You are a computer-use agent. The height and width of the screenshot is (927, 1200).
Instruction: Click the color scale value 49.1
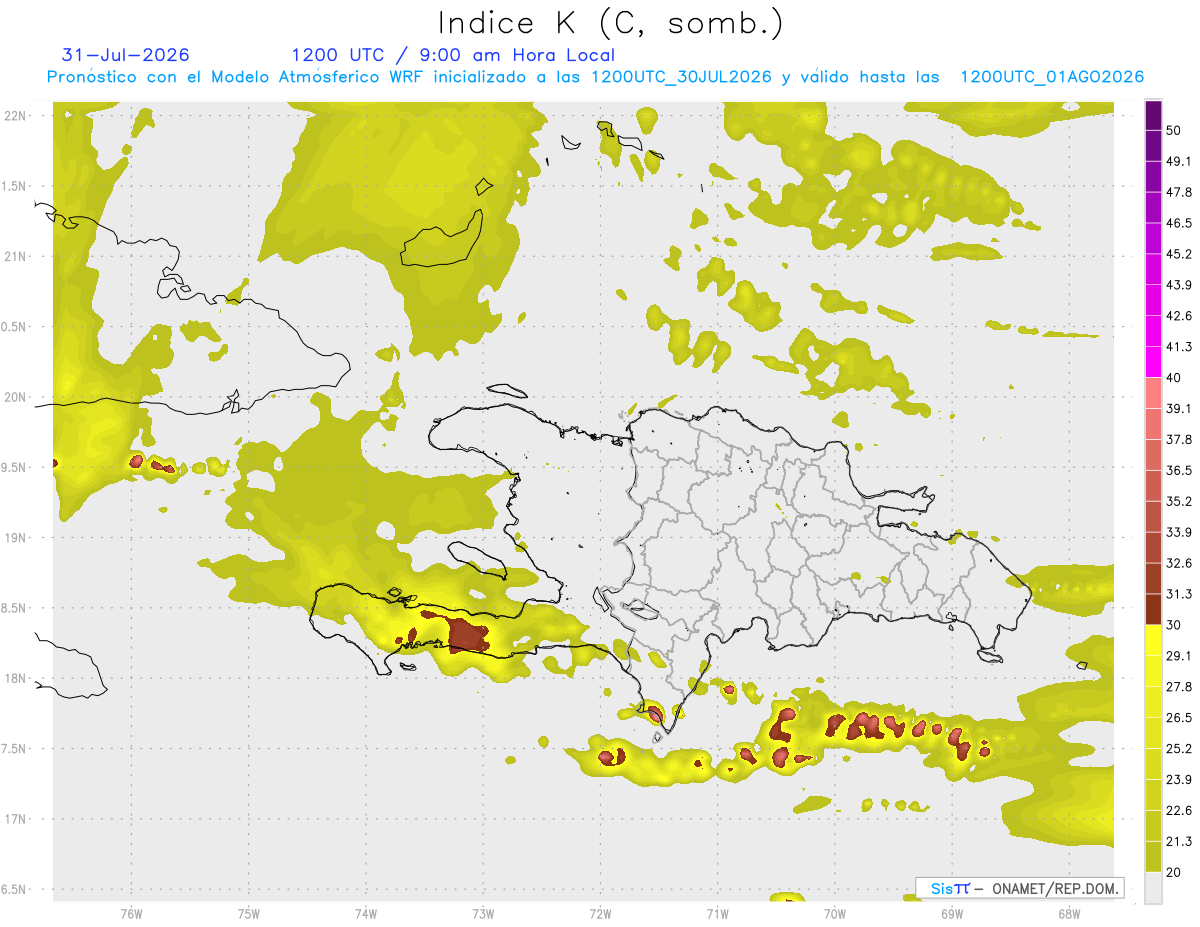pyautogui.click(x=1179, y=161)
